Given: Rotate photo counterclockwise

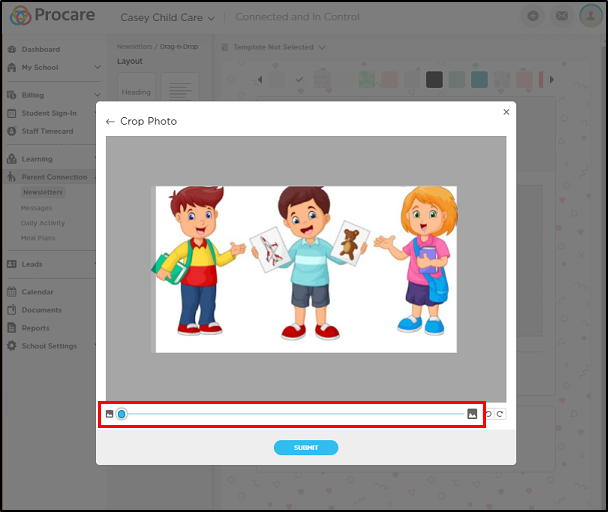Looking at the screenshot, I should pos(489,414).
